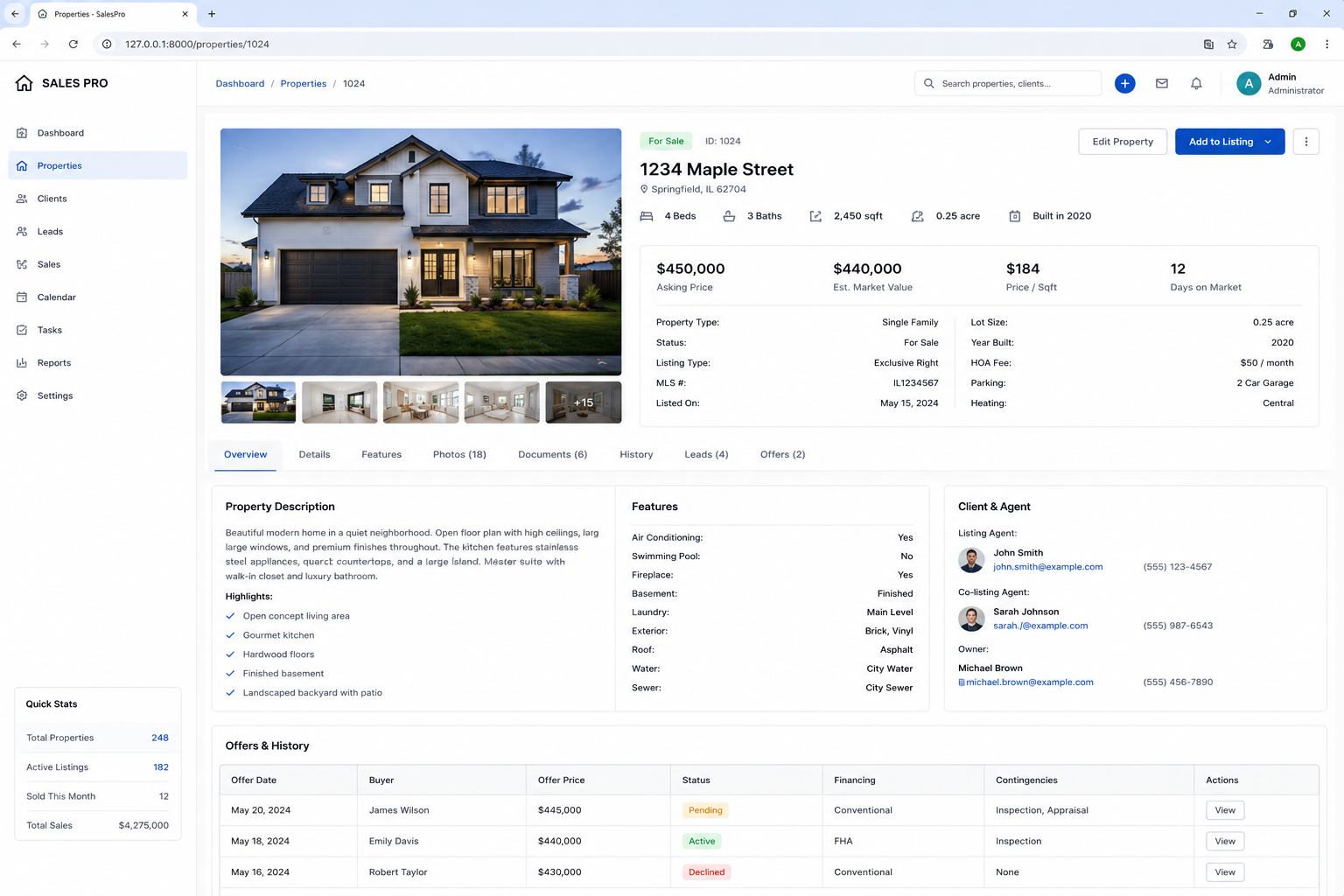Click the Edit Property button
Viewport: 1344px width, 896px height.
(1123, 142)
